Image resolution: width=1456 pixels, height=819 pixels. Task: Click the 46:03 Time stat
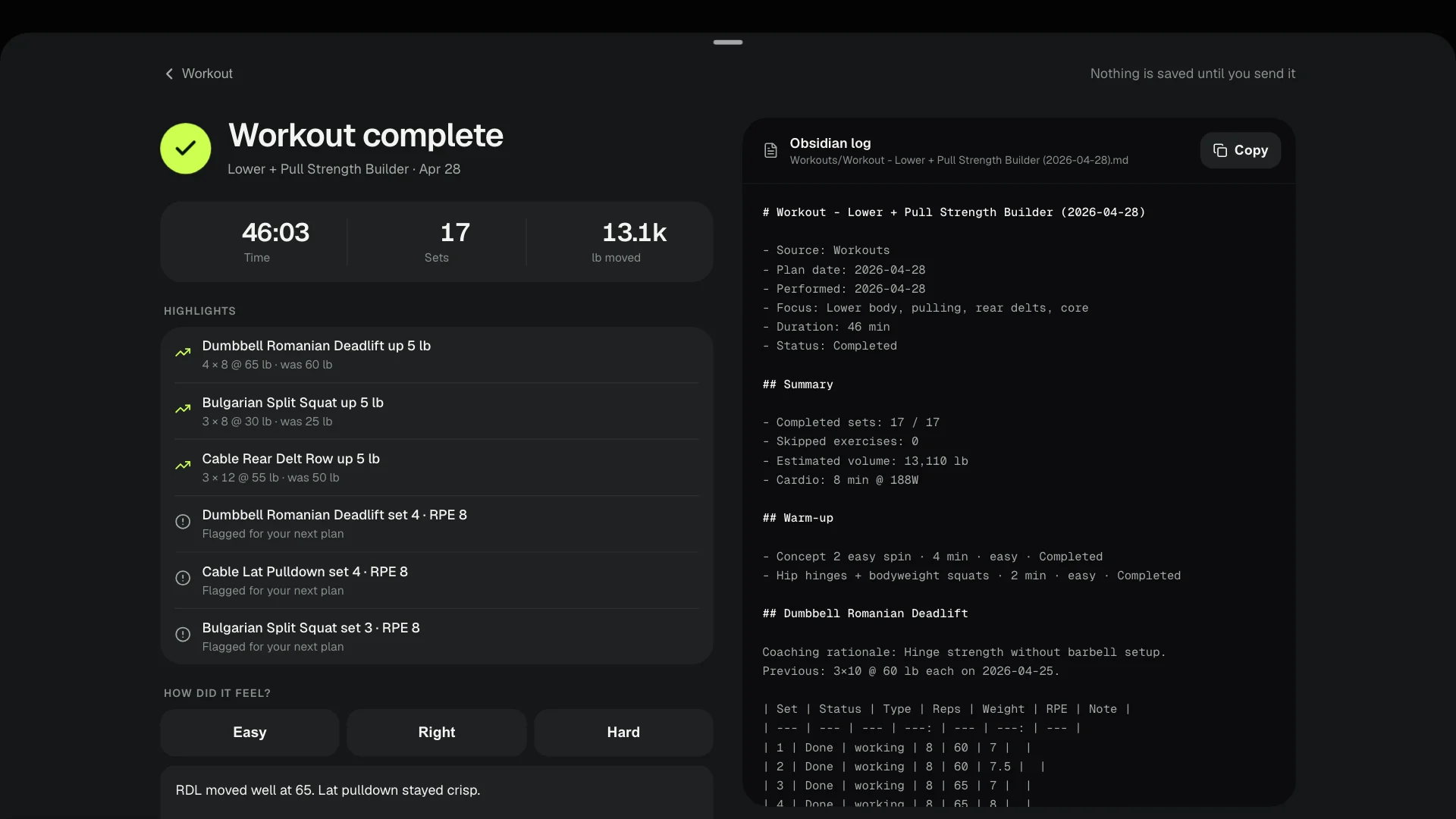[x=257, y=242]
